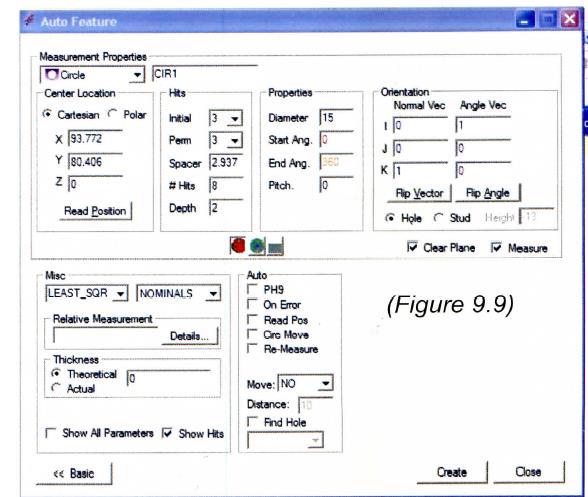Enable the Circ Move checkbox
Viewport: 588px width, 497px height.
tap(252, 334)
